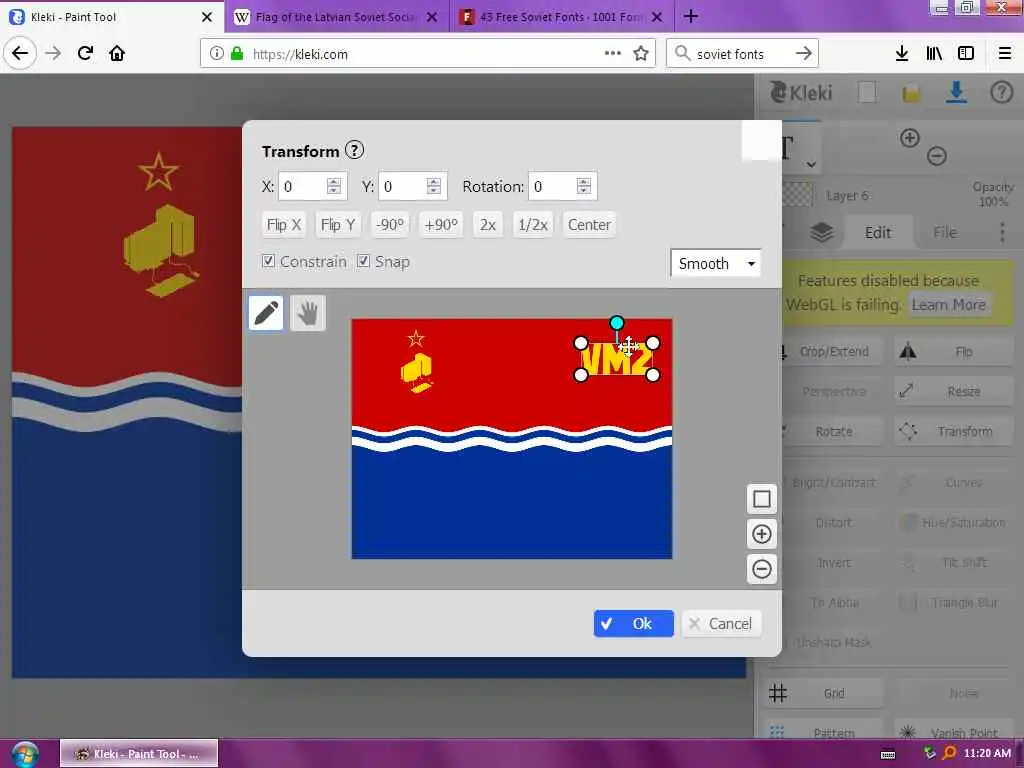Image resolution: width=1024 pixels, height=768 pixels.
Task: Open page actions three-dot menu
Action: pos(613,53)
